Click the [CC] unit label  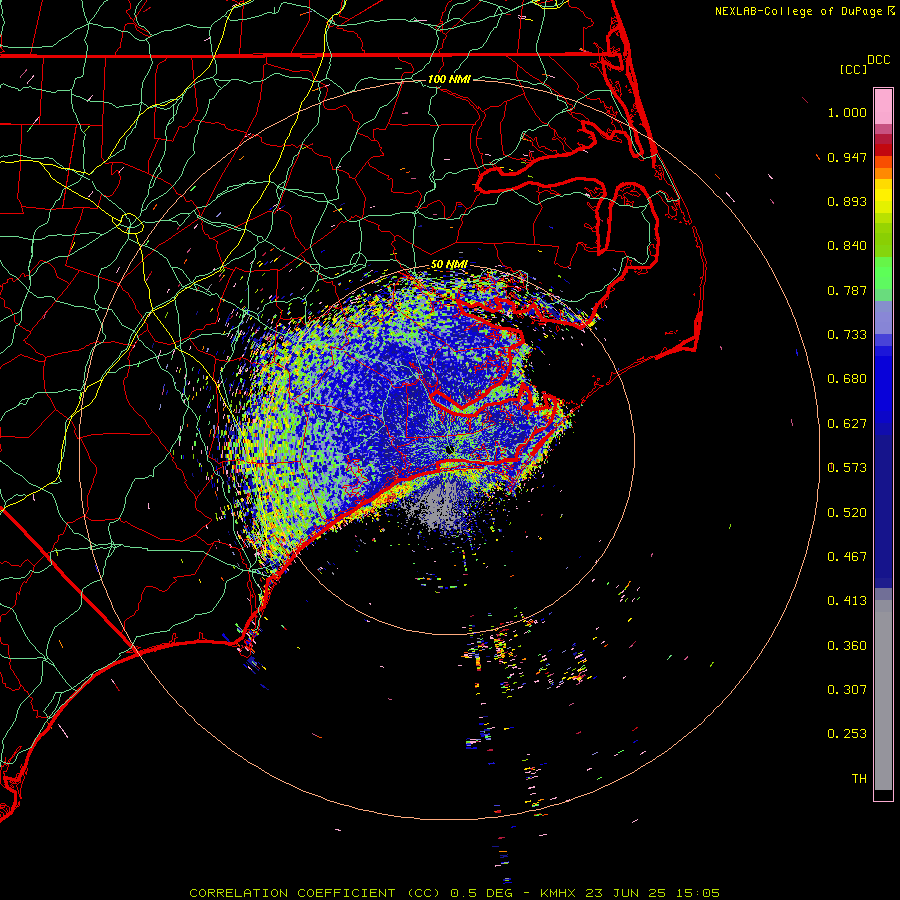pos(853,69)
